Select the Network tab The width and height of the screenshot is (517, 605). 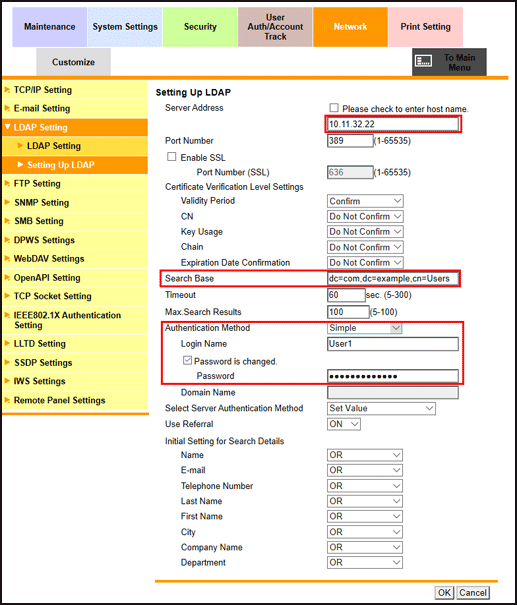(x=350, y=27)
